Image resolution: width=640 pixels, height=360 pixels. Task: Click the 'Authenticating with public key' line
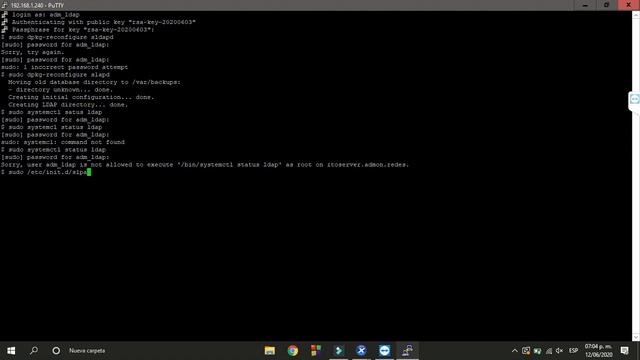pyautogui.click(x=104, y=22)
